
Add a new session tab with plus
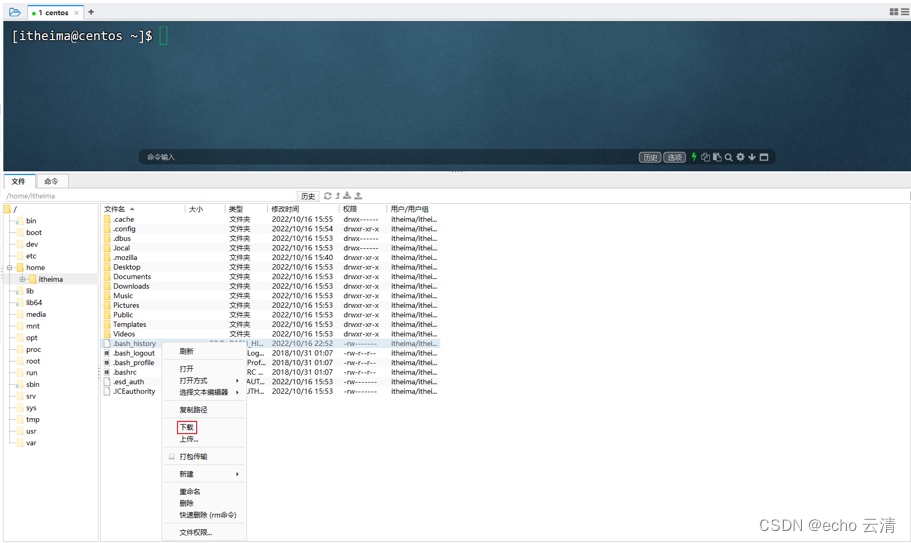tap(91, 12)
